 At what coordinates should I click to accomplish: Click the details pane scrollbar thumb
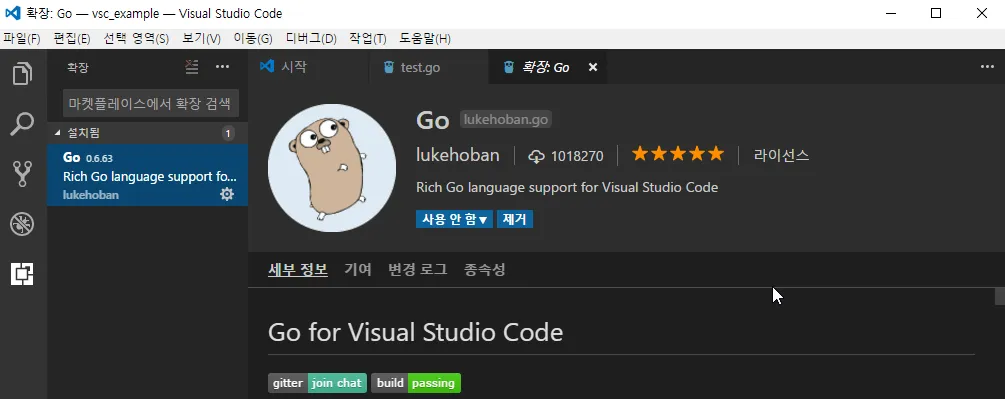(x=999, y=296)
